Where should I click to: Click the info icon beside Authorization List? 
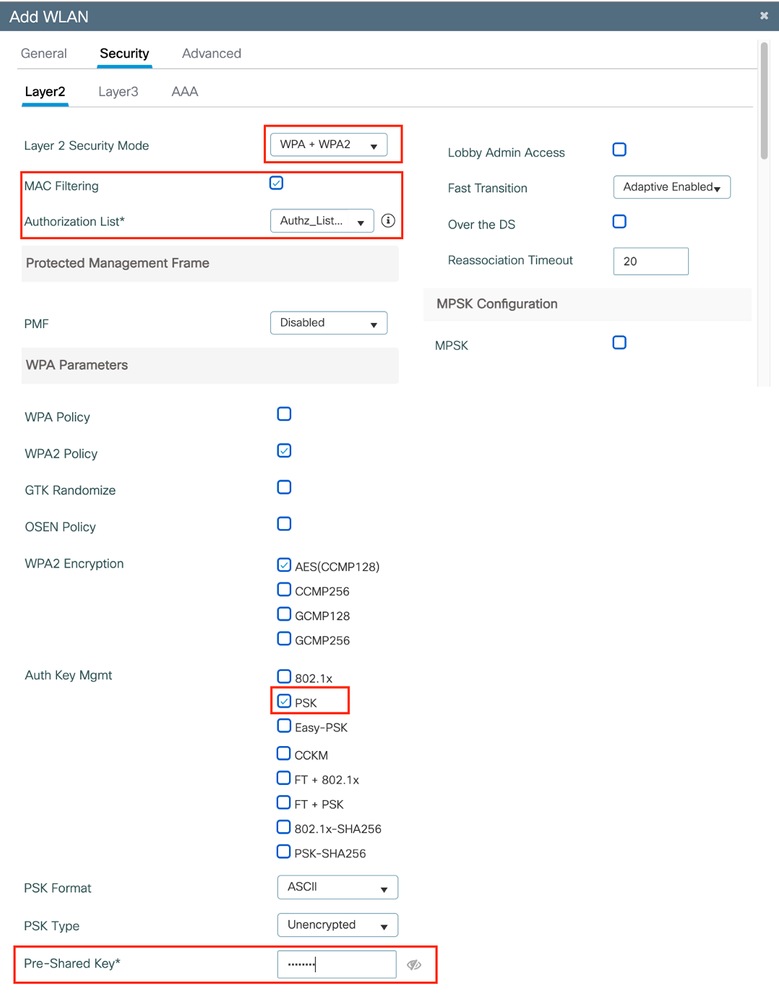[x=388, y=221]
